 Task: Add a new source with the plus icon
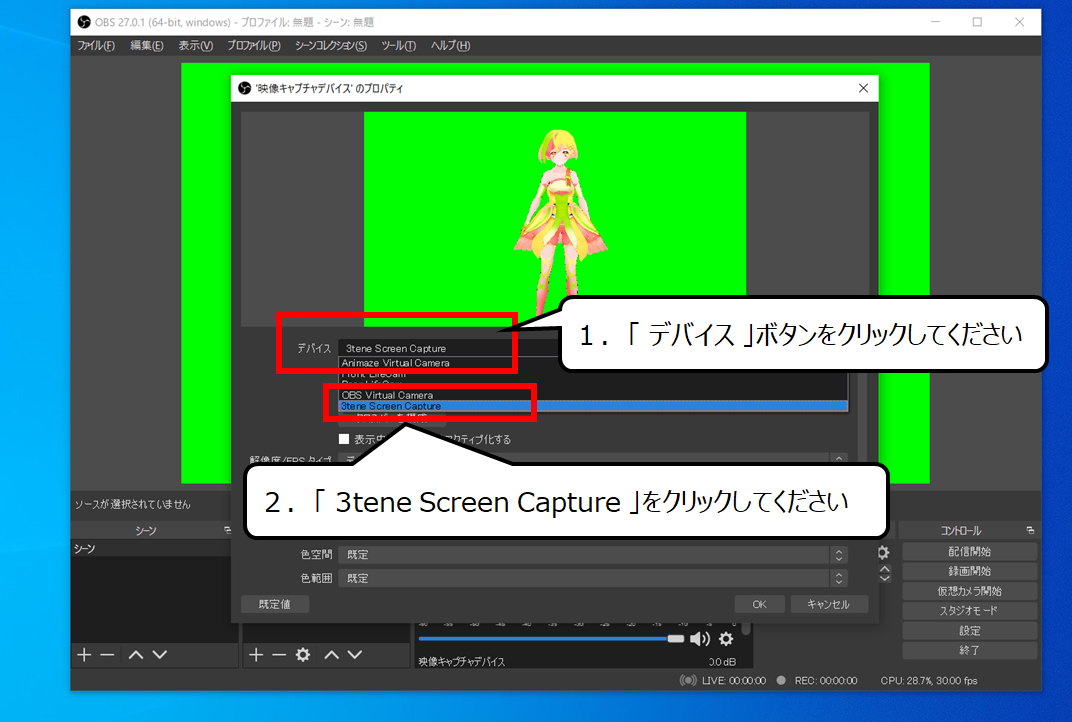coord(256,655)
